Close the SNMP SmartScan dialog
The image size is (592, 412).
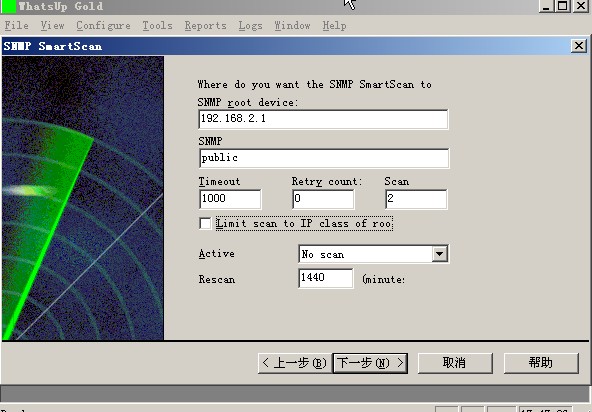579,46
